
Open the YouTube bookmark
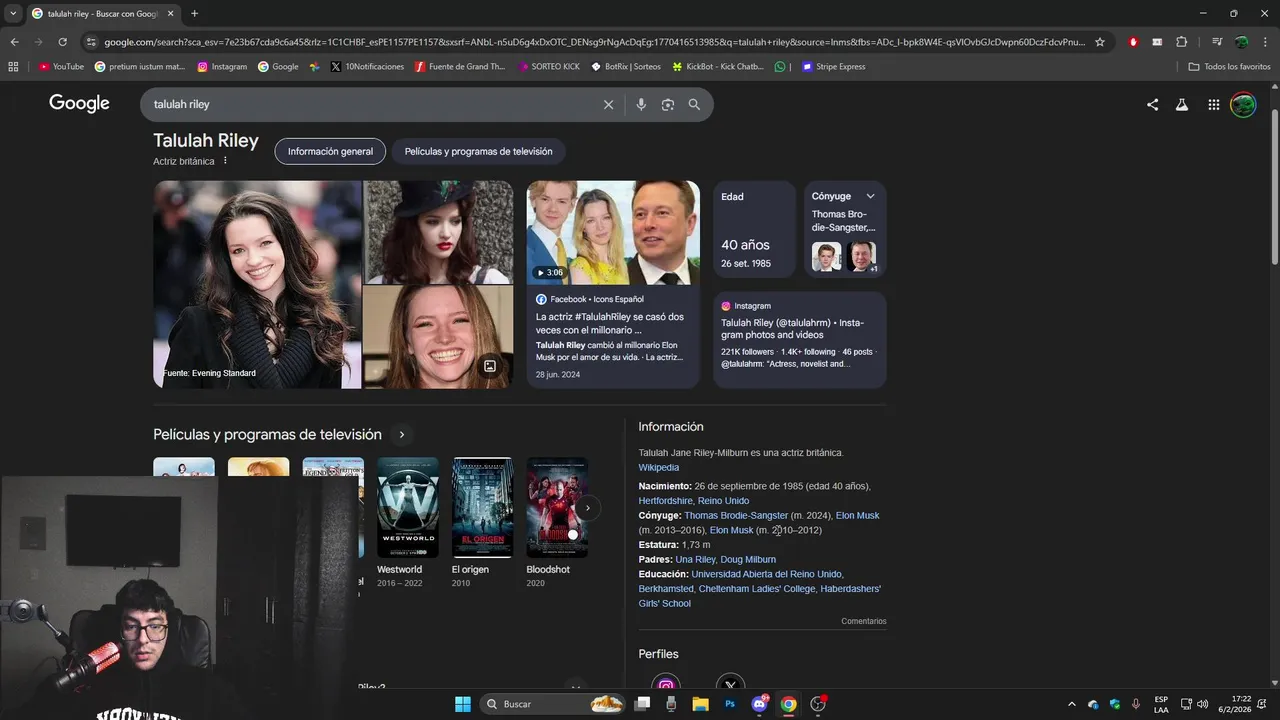61,67
